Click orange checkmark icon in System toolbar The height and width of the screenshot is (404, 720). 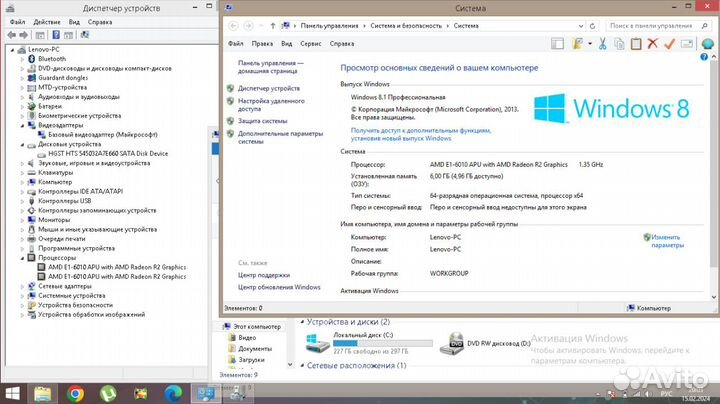[x=669, y=44]
